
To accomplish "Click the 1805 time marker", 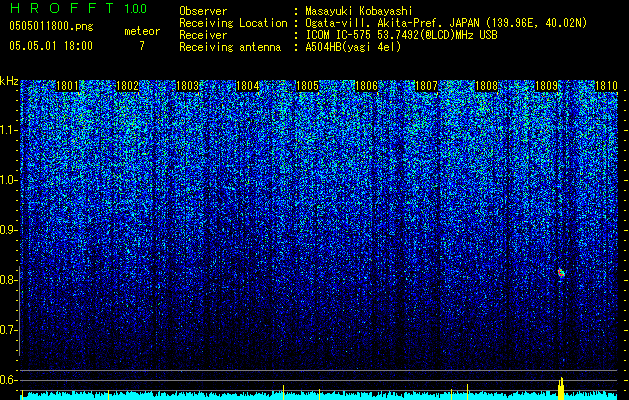I will [x=307, y=86].
